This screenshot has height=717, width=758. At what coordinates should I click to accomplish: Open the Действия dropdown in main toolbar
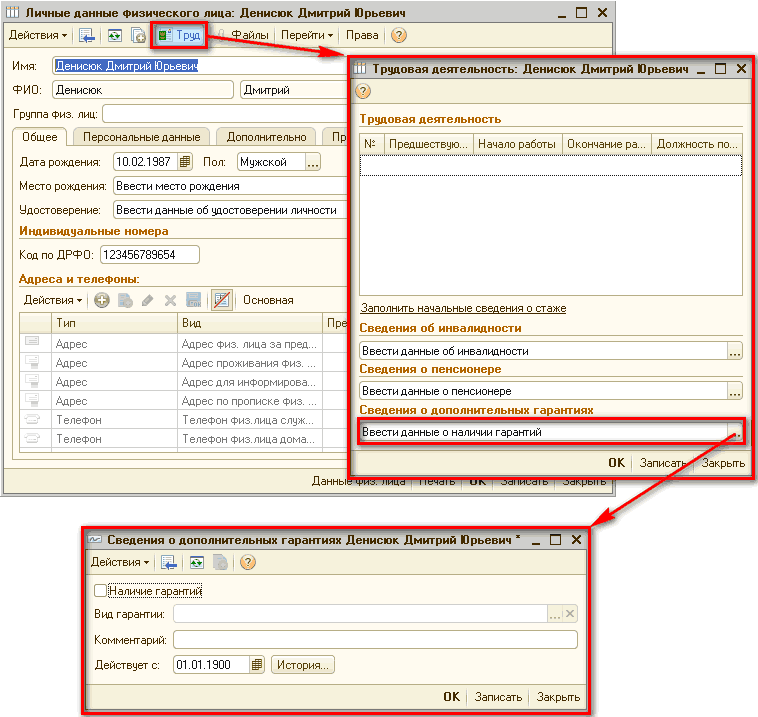pyautogui.click(x=38, y=35)
